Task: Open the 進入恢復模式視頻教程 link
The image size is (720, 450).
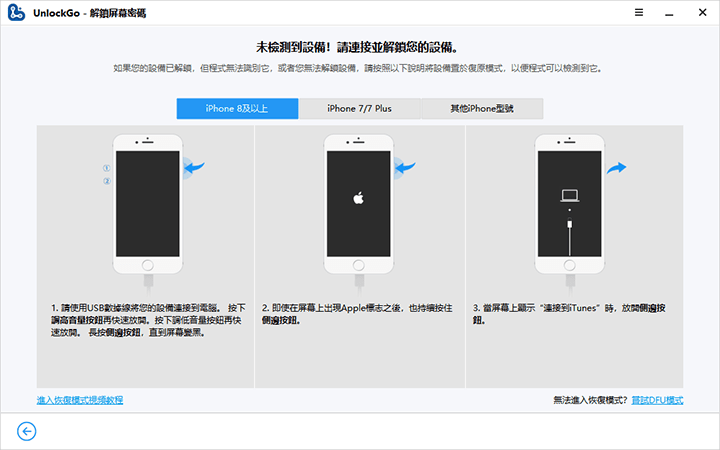Action: 80,400
